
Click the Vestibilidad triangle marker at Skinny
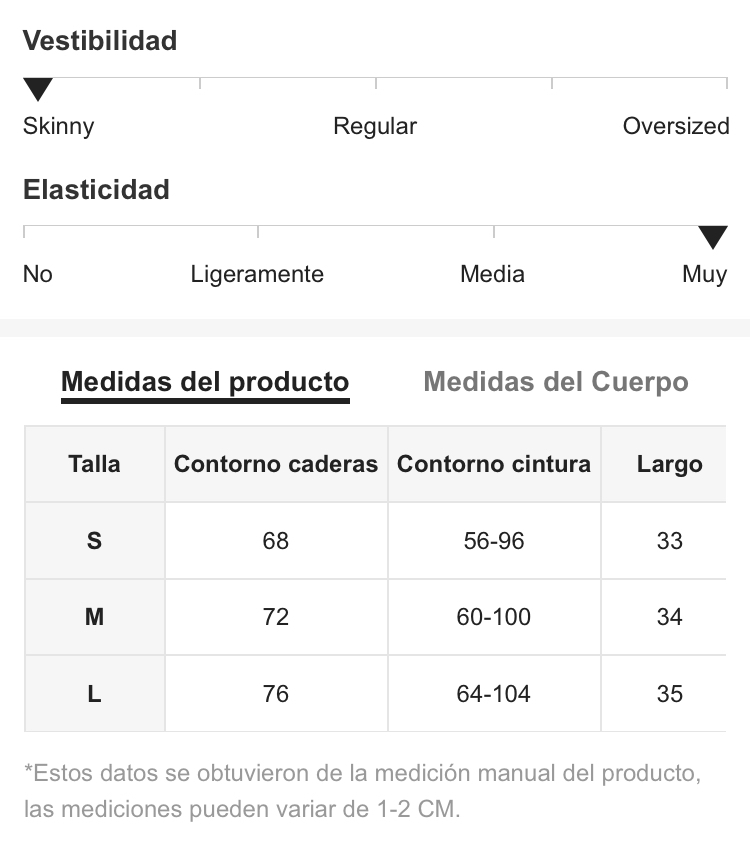click(38, 89)
